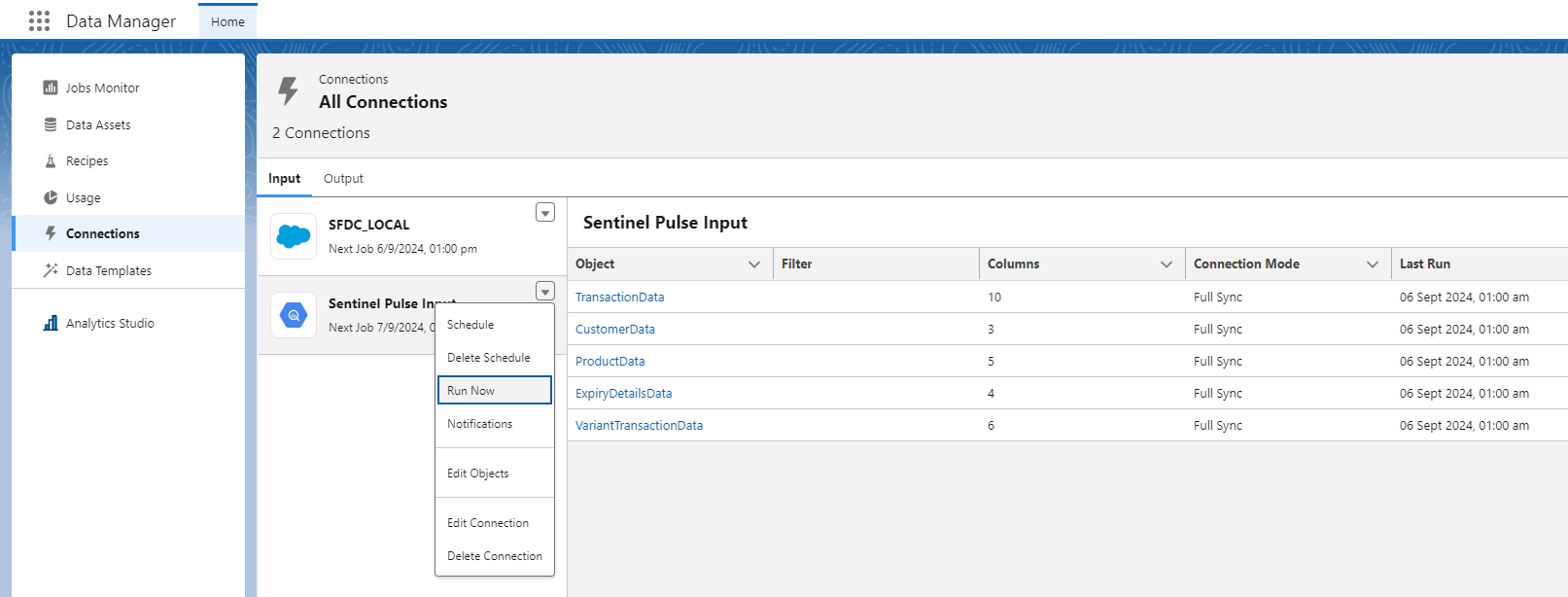
Task: Click the Home tab
Action: point(227,21)
